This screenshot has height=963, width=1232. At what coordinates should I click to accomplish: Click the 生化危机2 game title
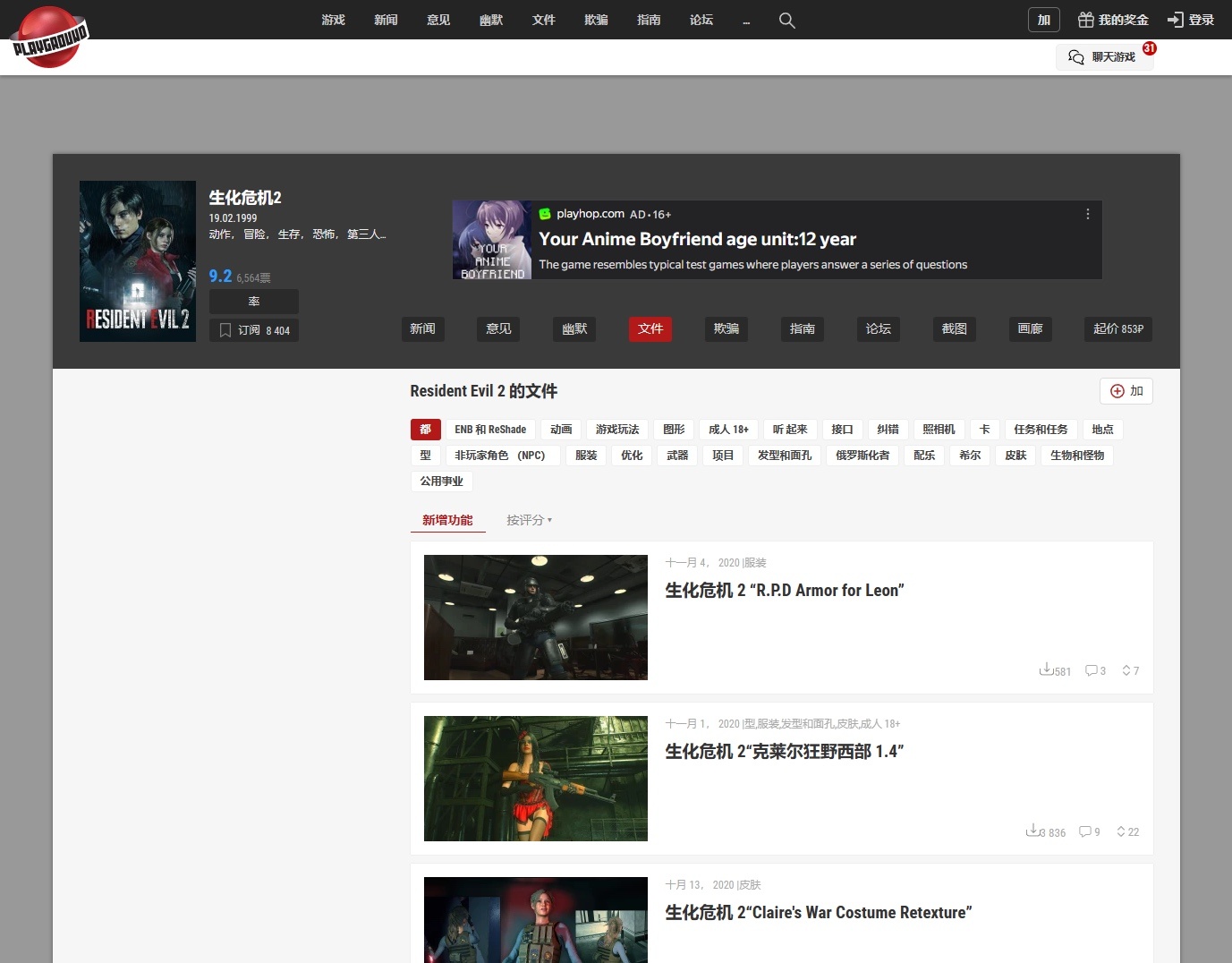point(245,198)
